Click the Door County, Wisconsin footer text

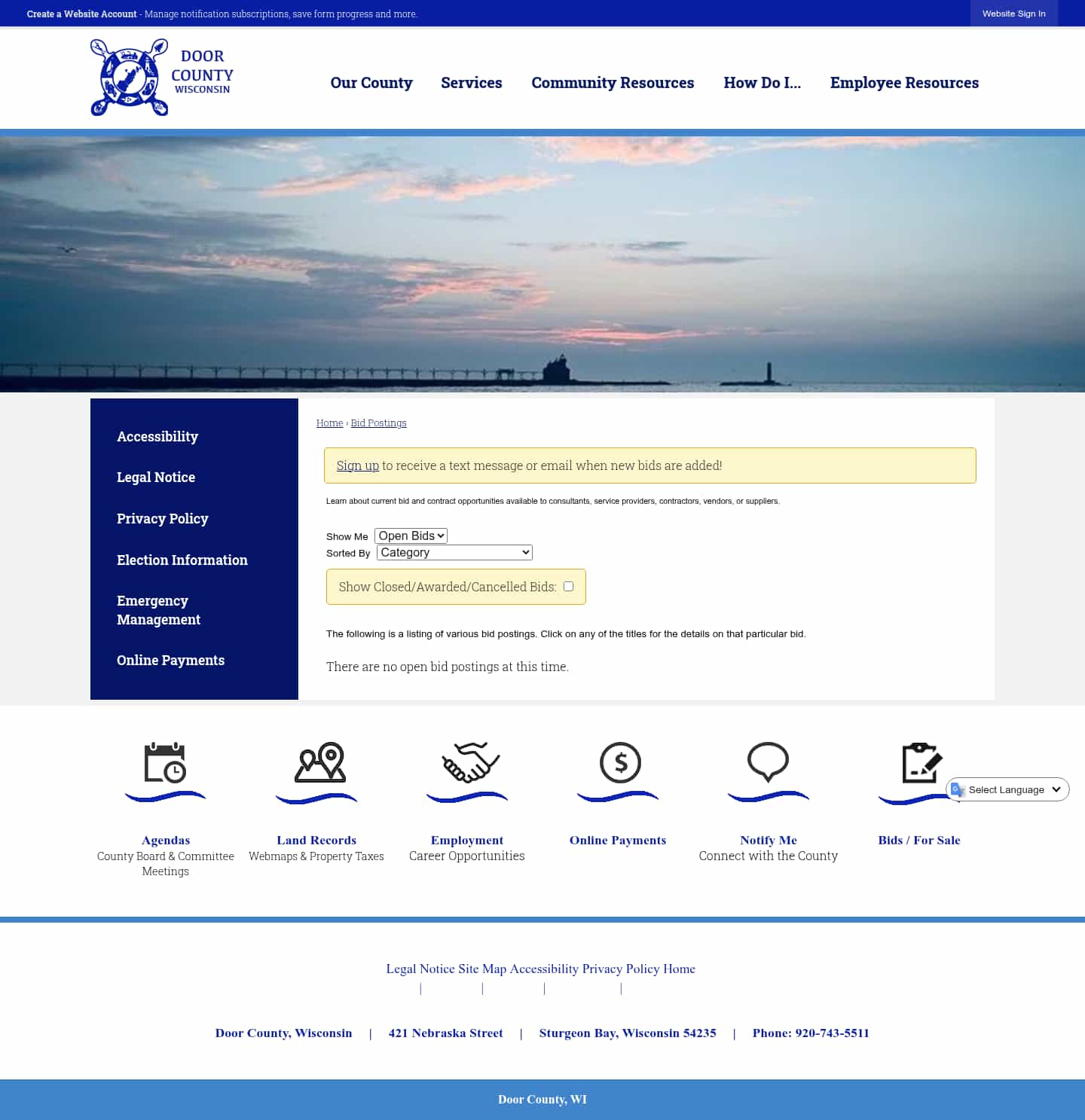[283, 1033]
